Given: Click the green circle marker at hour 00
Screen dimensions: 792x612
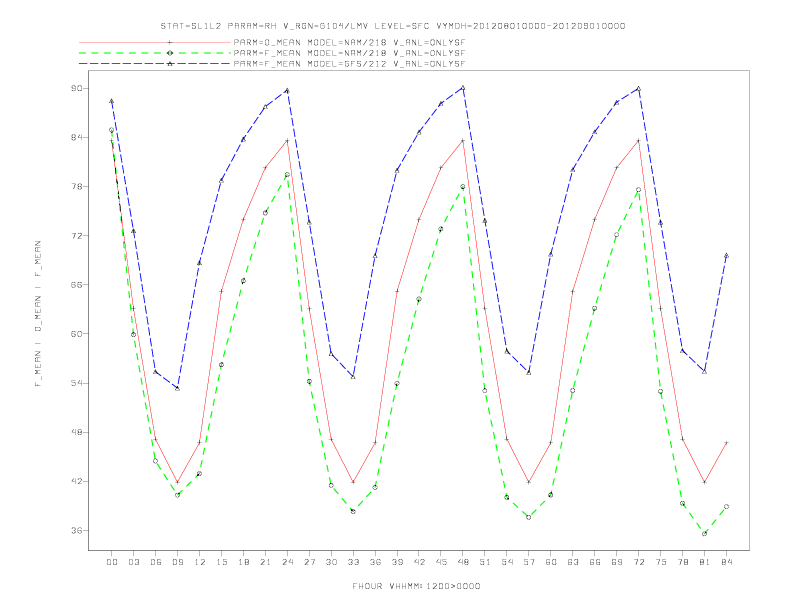Looking at the screenshot, I should click(112, 130).
